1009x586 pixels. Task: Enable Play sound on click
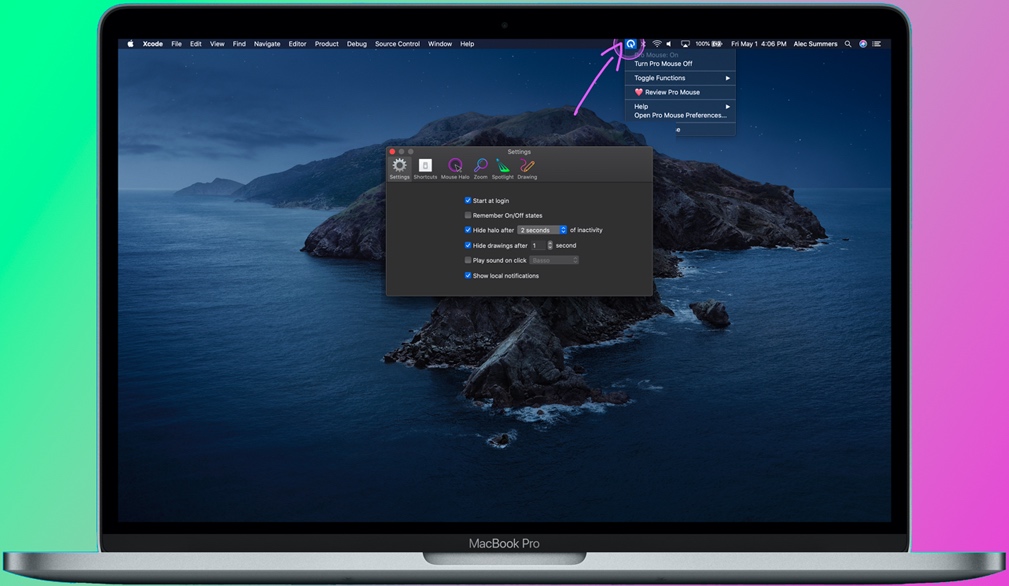467,260
